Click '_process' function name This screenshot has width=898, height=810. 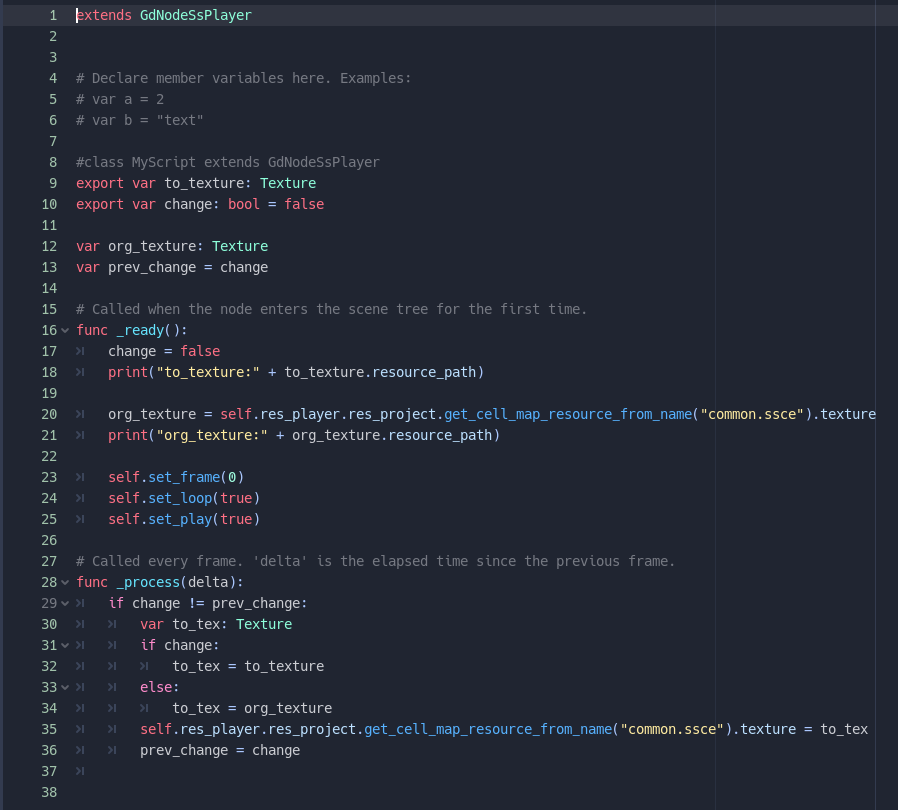[148, 583]
